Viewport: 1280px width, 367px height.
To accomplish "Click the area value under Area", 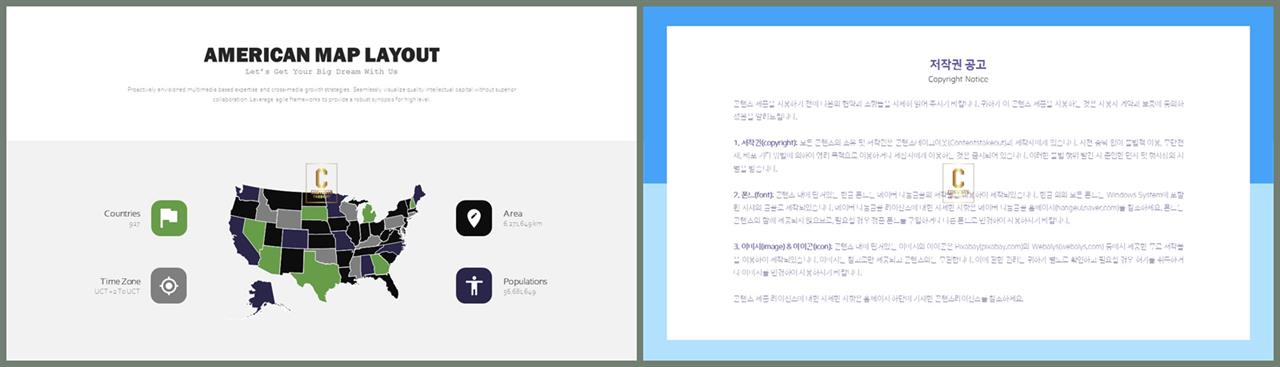I will pyautogui.click(x=523, y=224).
